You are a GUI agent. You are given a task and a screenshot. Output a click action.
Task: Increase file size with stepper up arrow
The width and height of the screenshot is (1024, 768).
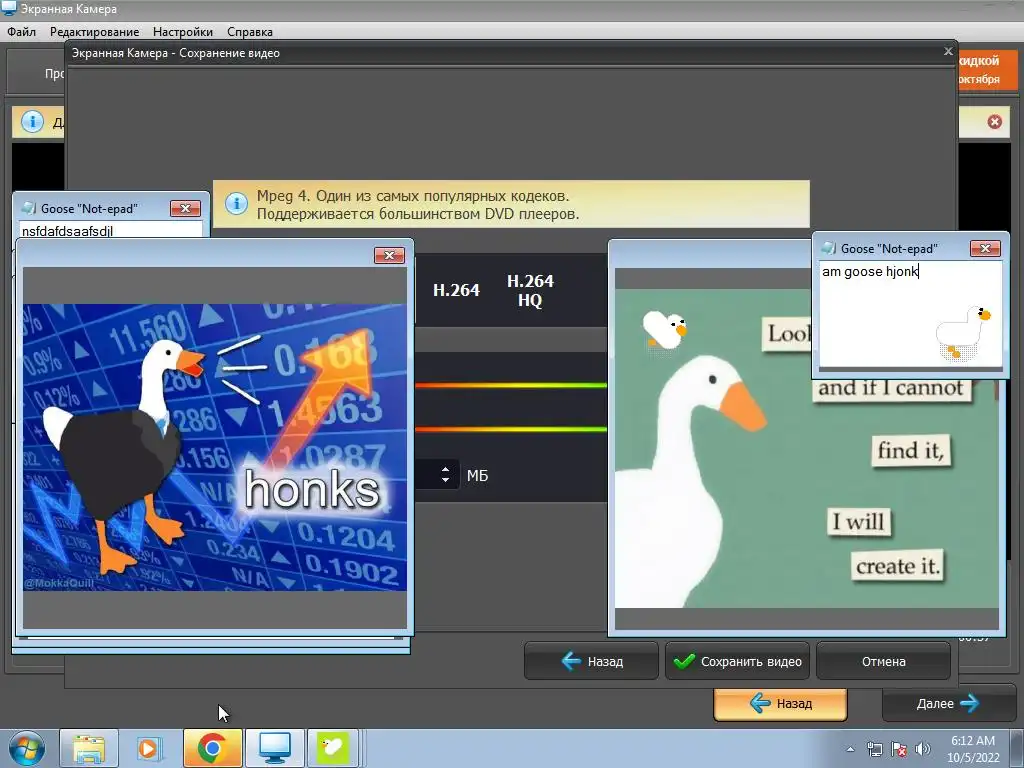[x=445, y=469]
